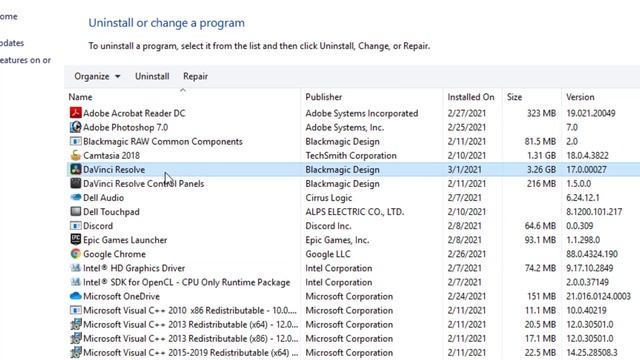Click the Microsoft OneDrive cloud icon
Viewport: 640px width, 360px height.
click(76, 296)
